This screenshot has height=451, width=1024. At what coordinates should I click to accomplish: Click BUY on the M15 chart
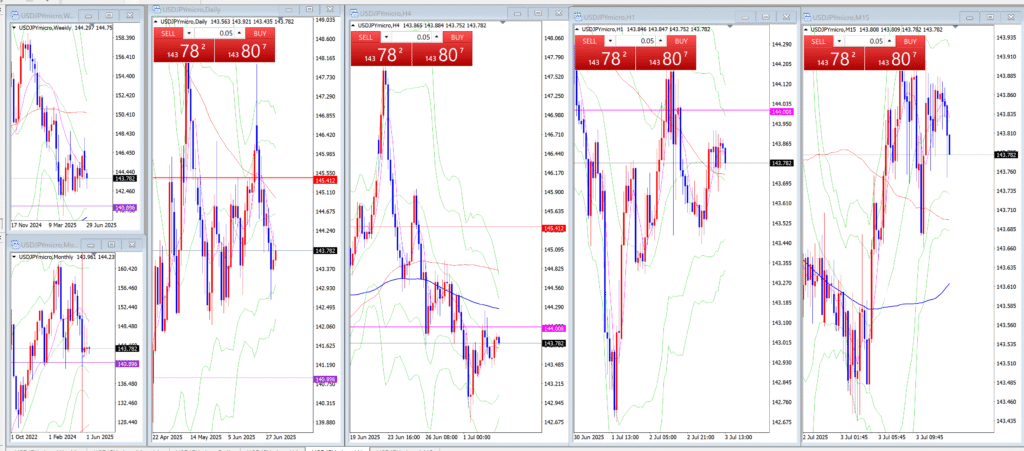coord(910,40)
